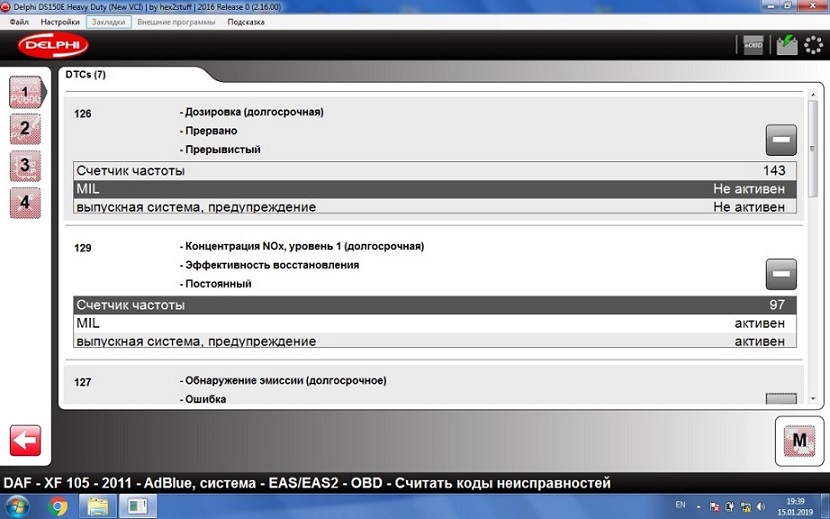Click the M button at bottom right
This screenshot has width=830, height=519.
(799, 441)
